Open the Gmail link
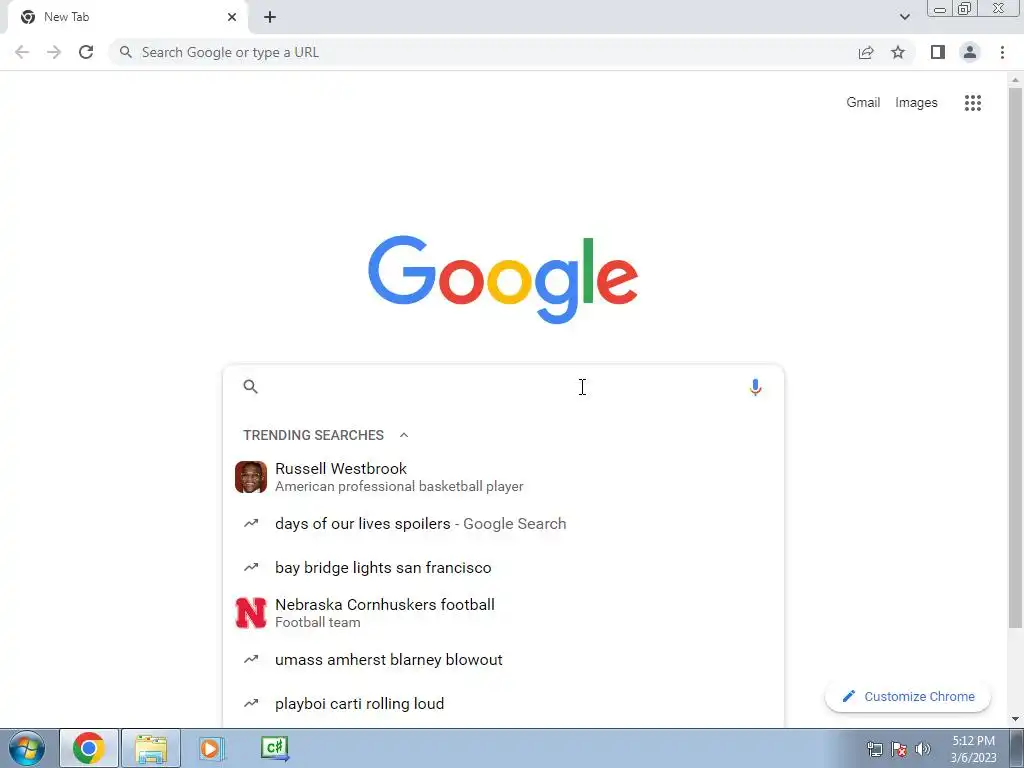Screen dimensions: 1024x768 point(863,103)
